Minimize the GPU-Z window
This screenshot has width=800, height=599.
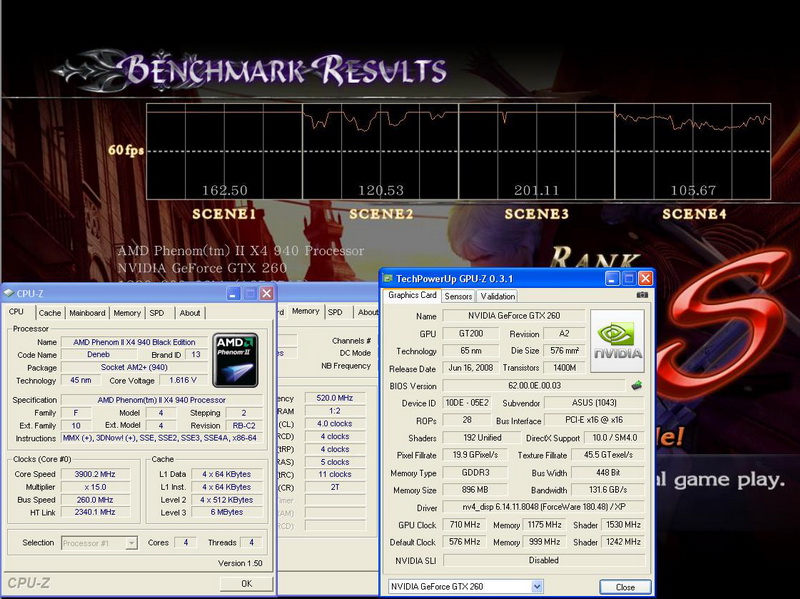[x=612, y=279]
